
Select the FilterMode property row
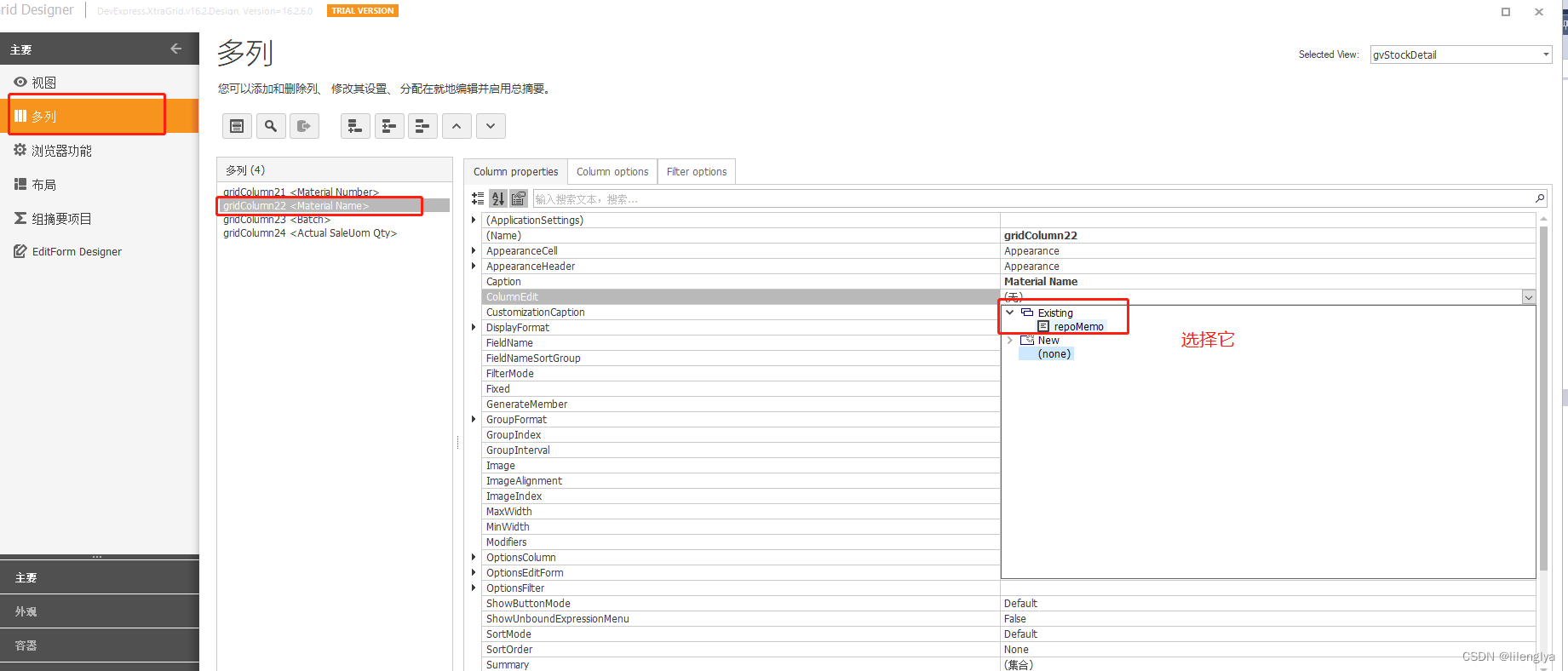point(741,374)
